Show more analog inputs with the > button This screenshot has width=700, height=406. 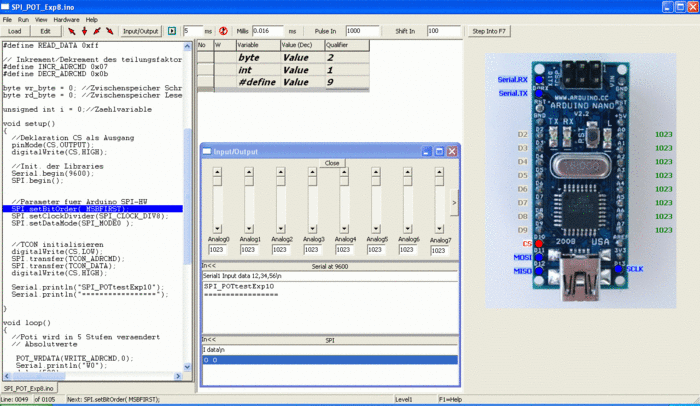point(454,203)
